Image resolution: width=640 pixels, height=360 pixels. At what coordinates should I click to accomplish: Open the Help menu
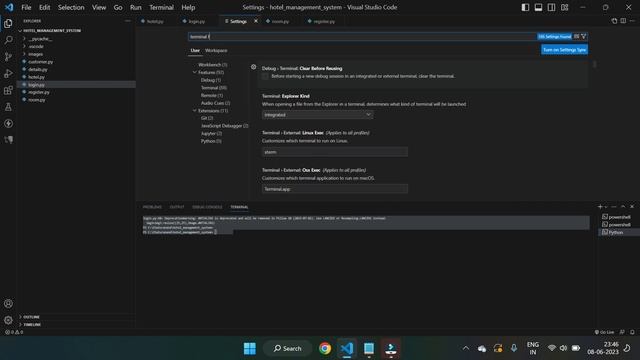pos(188,7)
